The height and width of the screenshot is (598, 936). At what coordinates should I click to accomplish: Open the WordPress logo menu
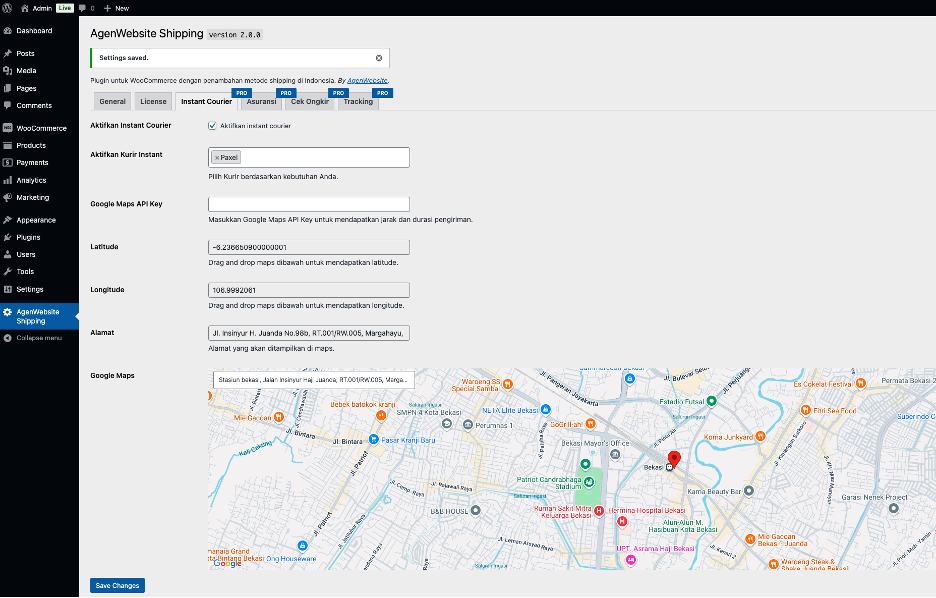(7, 8)
